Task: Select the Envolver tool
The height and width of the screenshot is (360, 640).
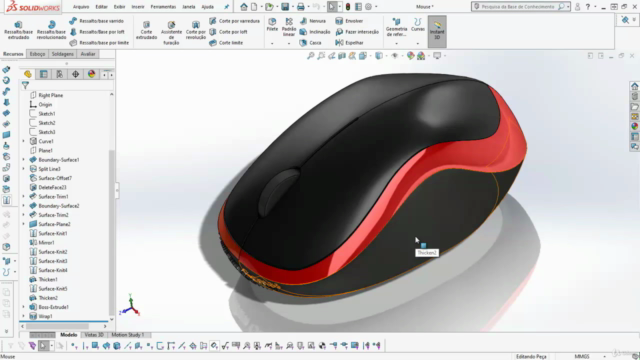Action: (349, 21)
